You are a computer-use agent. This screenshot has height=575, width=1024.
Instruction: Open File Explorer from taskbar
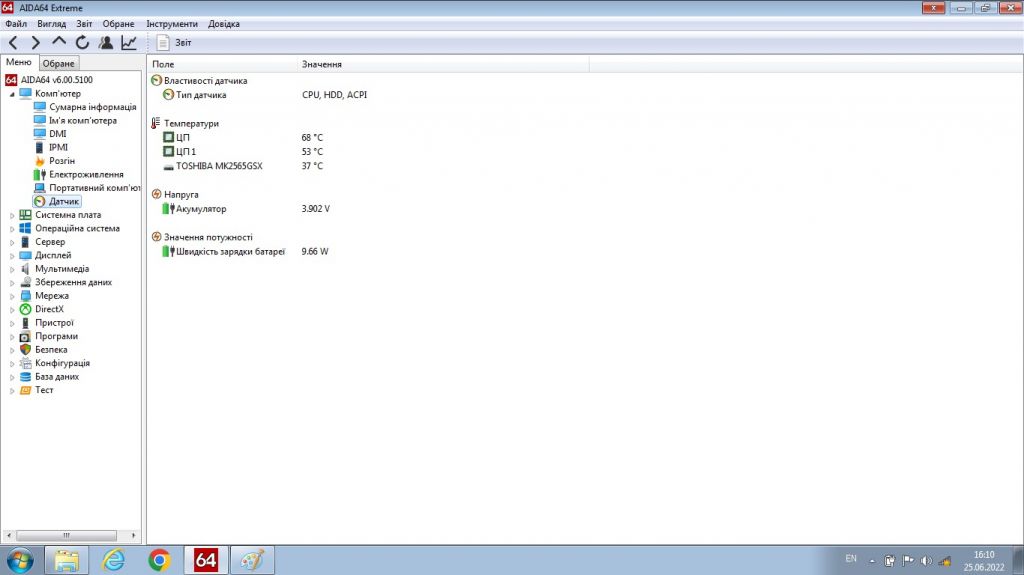[66, 560]
